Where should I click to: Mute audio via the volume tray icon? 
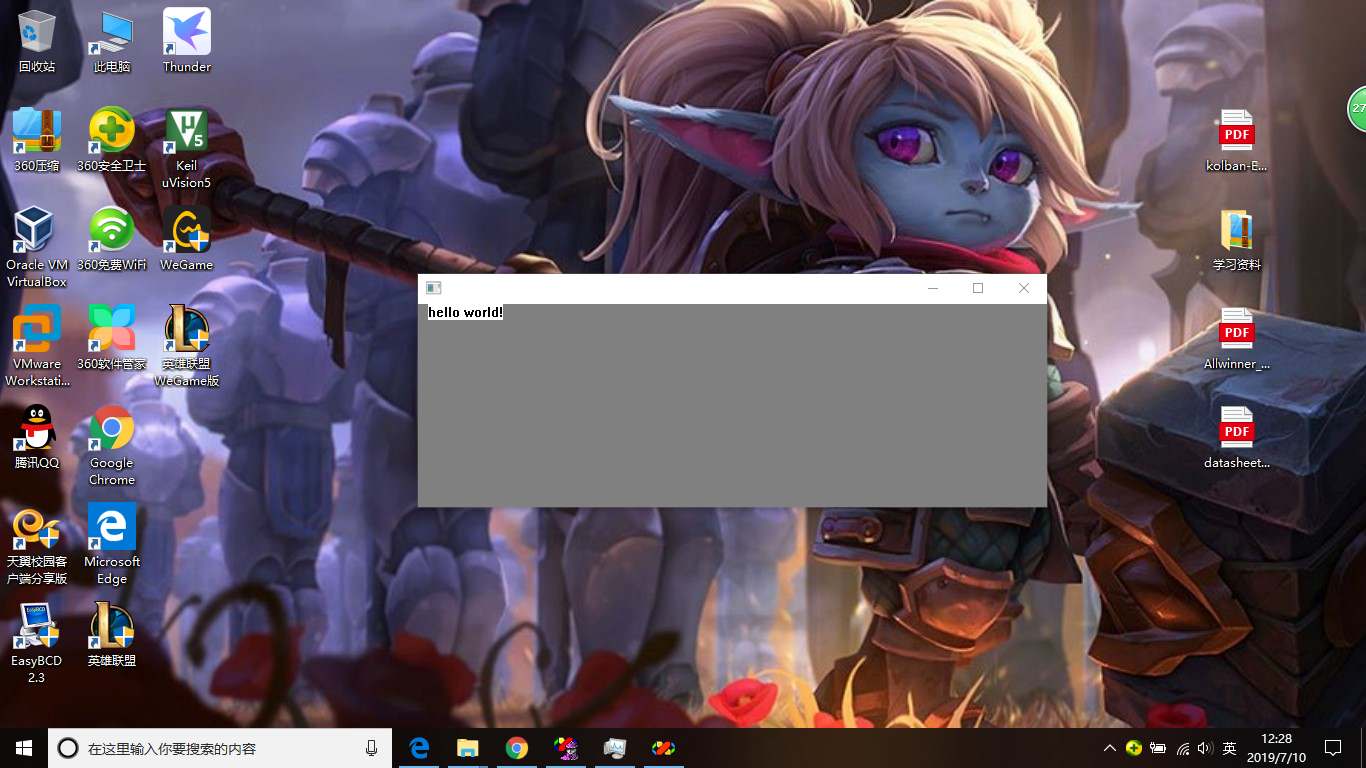click(x=1205, y=748)
